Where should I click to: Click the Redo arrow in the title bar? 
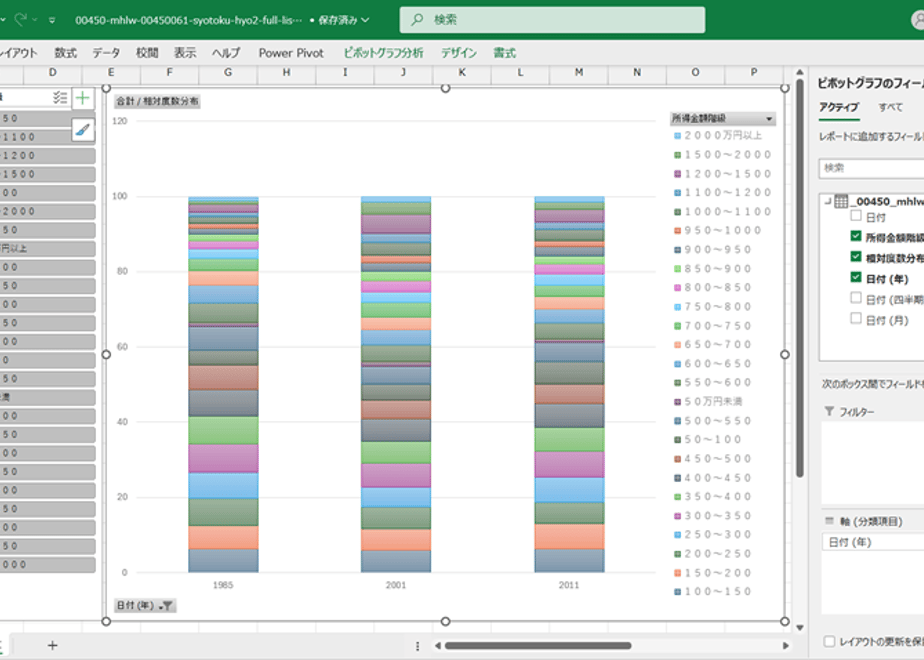pos(22,19)
